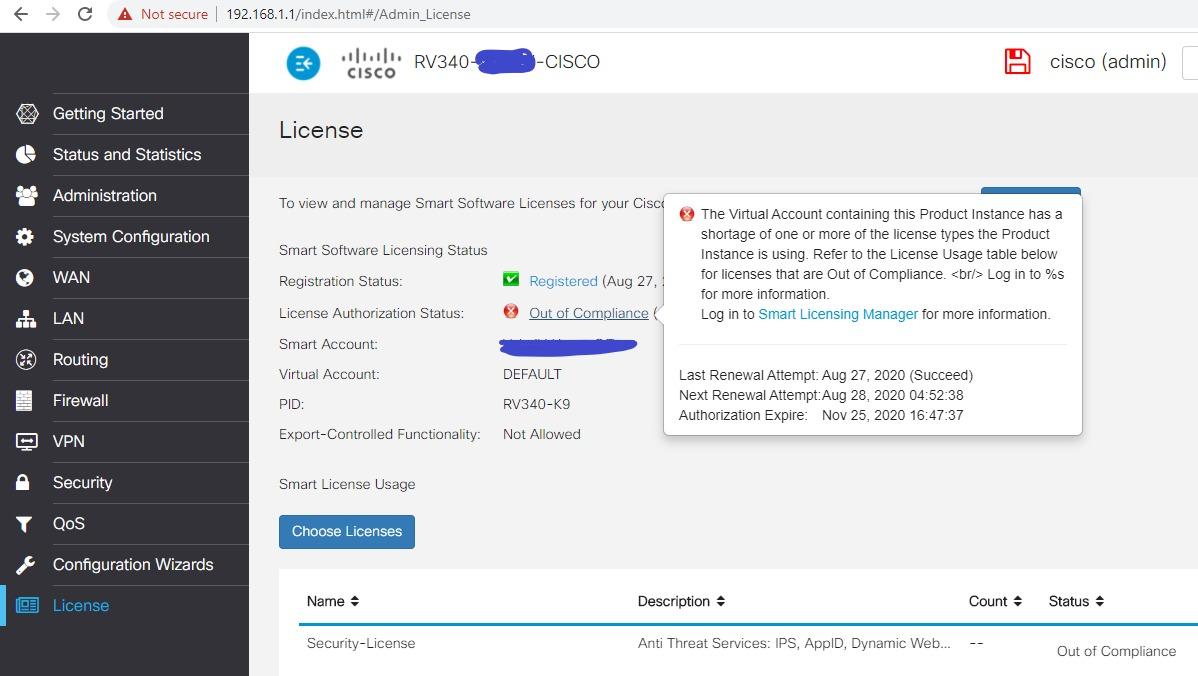The height and width of the screenshot is (676, 1198).
Task: Click the red floppy save configuration icon
Action: [1017, 61]
